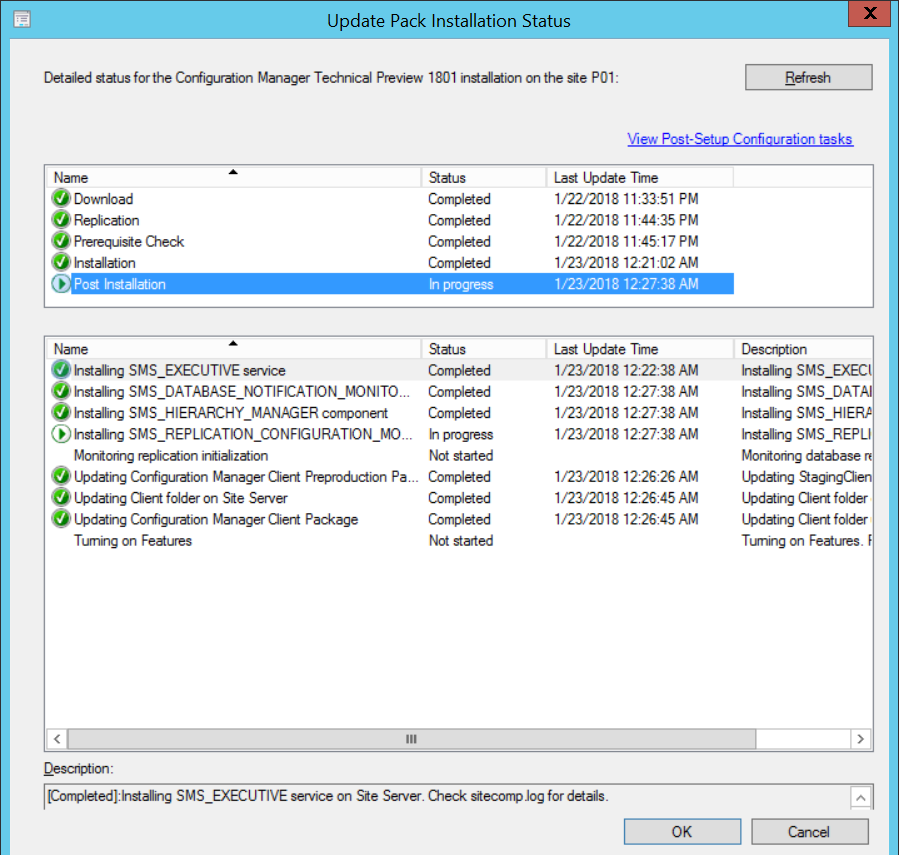Click the 1/22/2018 11:44:35 PM timestamp
The height and width of the screenshot is (855, 899).
(626, 220)
